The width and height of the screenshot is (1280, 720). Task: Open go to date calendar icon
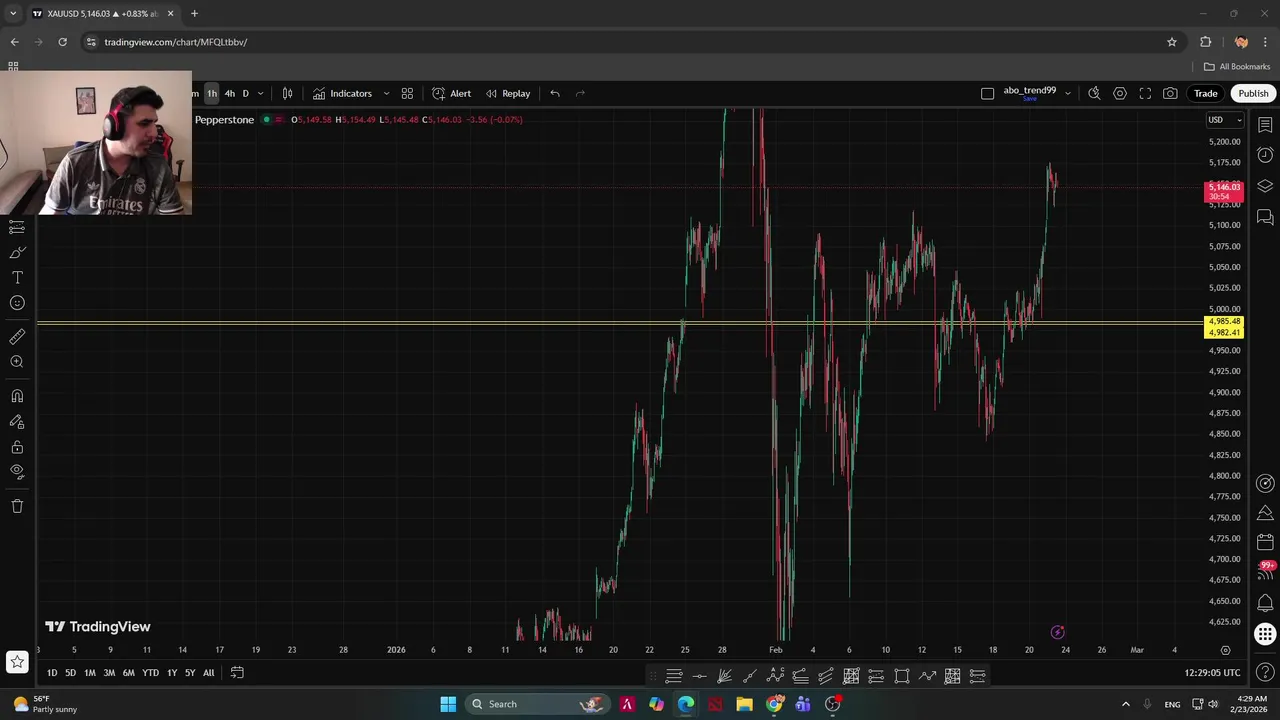[x=237, y=673]
